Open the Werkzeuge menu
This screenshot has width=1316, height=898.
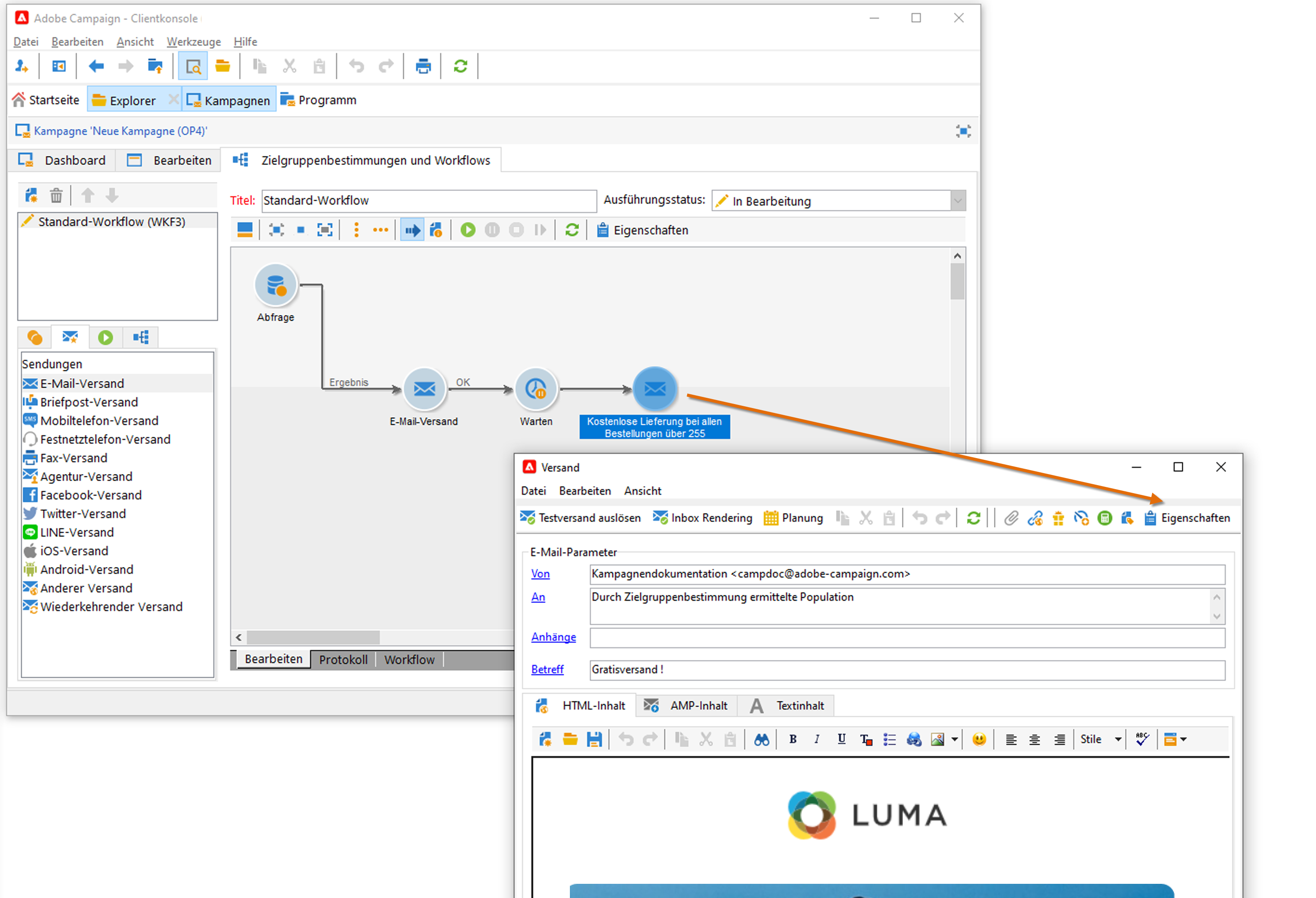(194, 42)
